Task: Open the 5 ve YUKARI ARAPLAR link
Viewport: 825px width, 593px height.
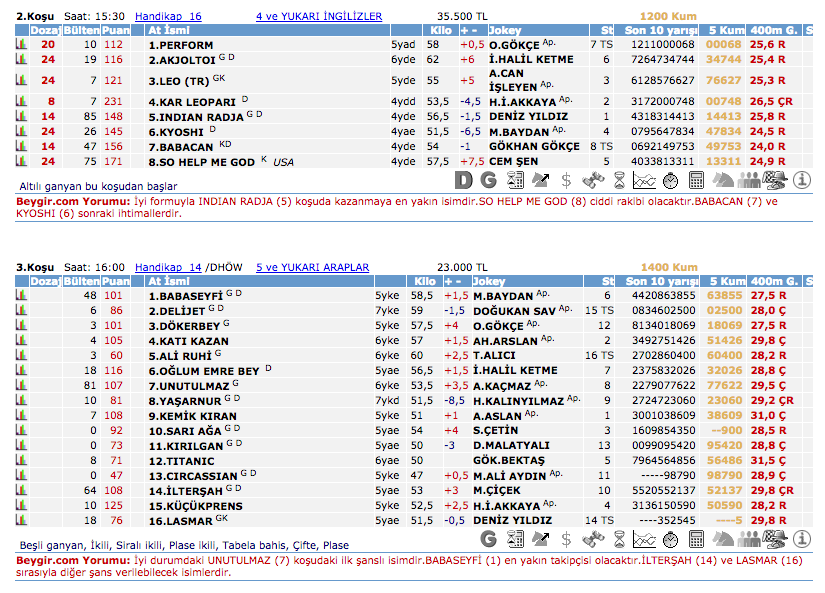Action: (x=313, y=267)
